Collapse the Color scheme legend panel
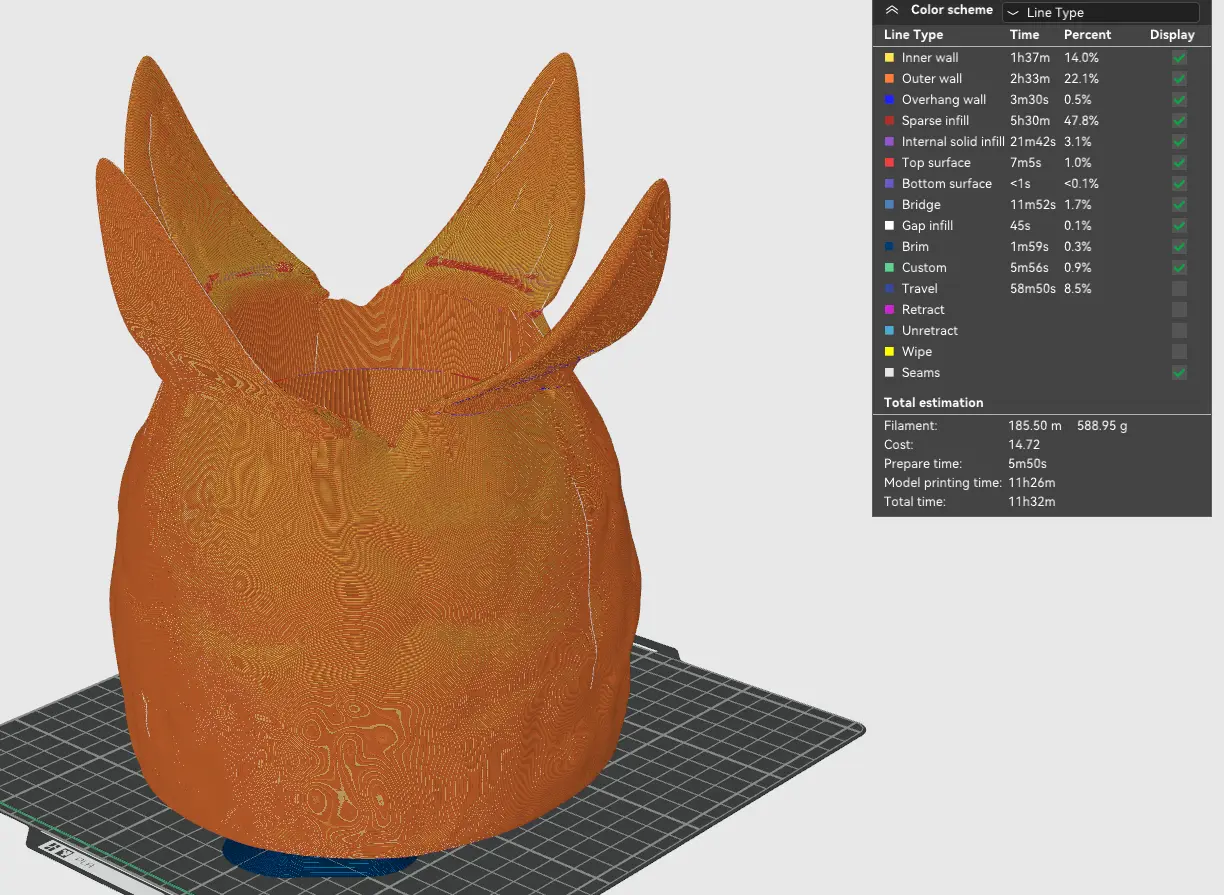1224x895 pixels. pos(892,10)
